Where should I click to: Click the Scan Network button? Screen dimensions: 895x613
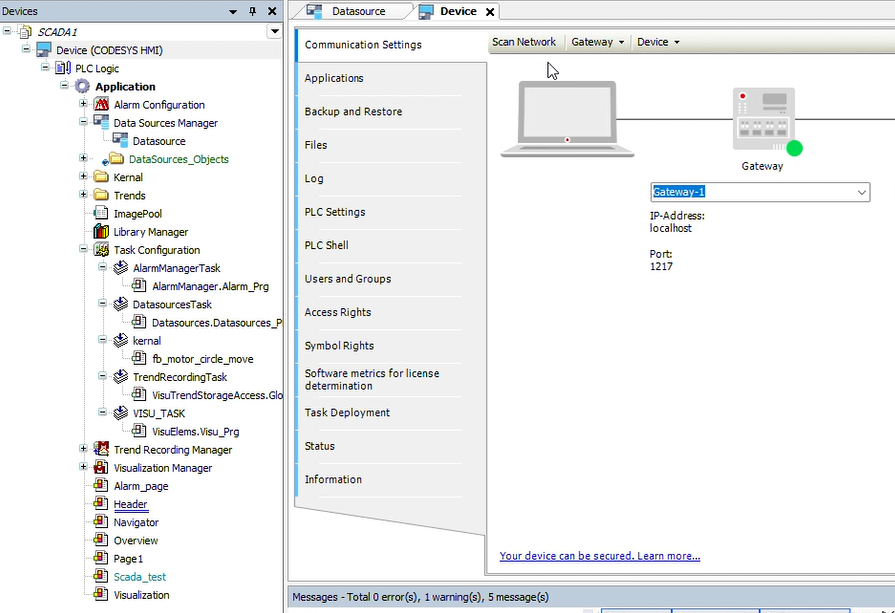click(x=524, y=42)
